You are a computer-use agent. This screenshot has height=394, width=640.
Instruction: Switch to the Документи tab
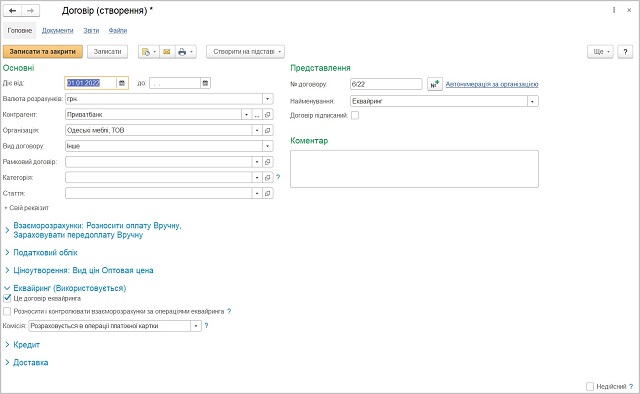[58, 31]
